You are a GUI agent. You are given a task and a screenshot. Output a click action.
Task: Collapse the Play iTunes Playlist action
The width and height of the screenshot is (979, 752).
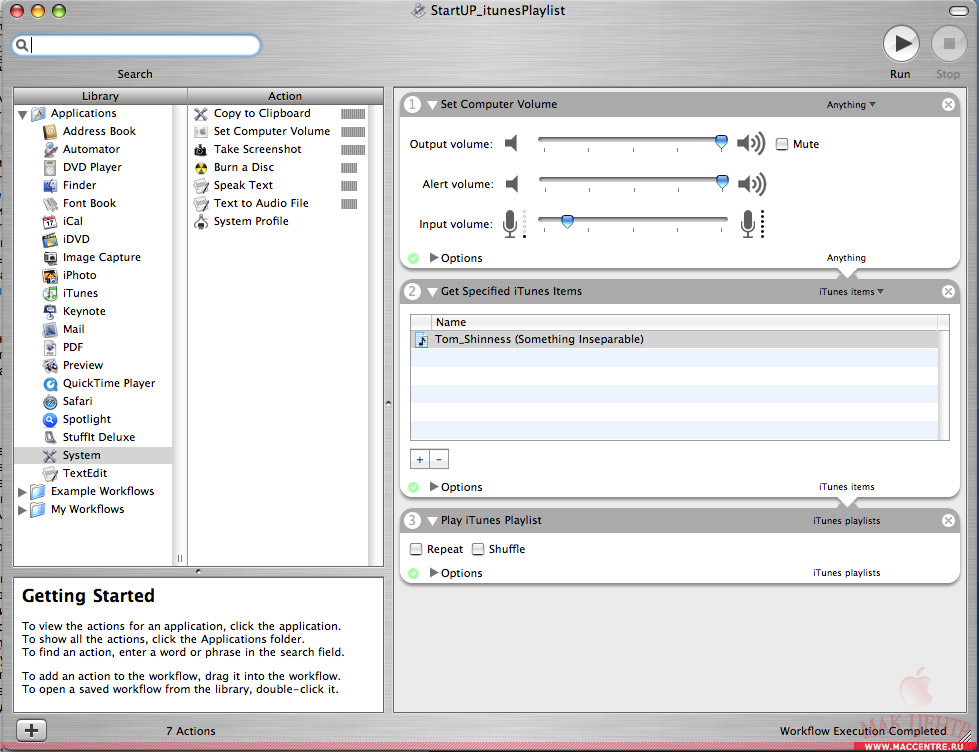click(432, 521)
